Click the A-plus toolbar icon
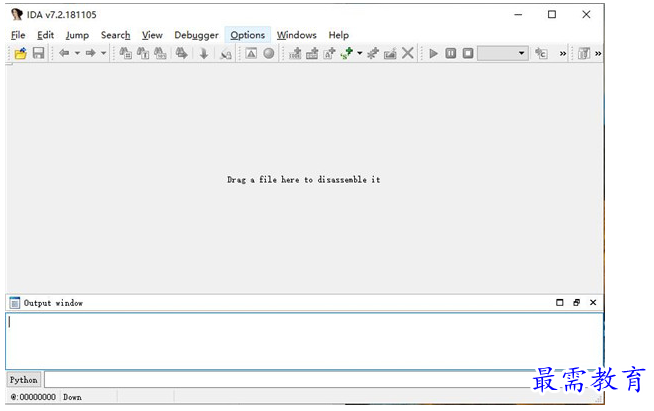Image resolution: width=654 pixels, height=411 pixels. (330, 53)
